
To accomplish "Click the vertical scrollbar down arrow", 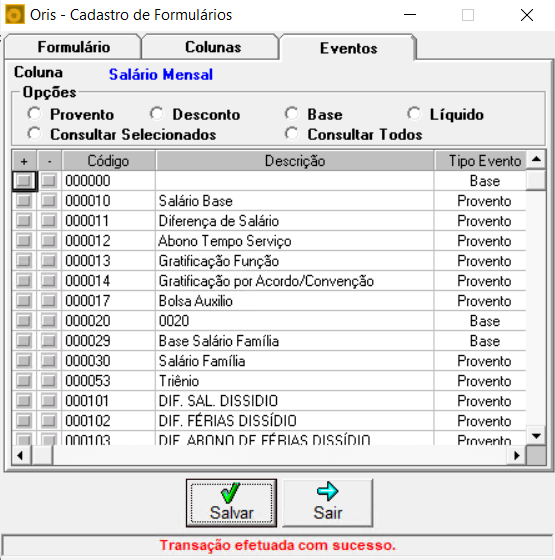I will pyautogui.click(x=536, y=435).
